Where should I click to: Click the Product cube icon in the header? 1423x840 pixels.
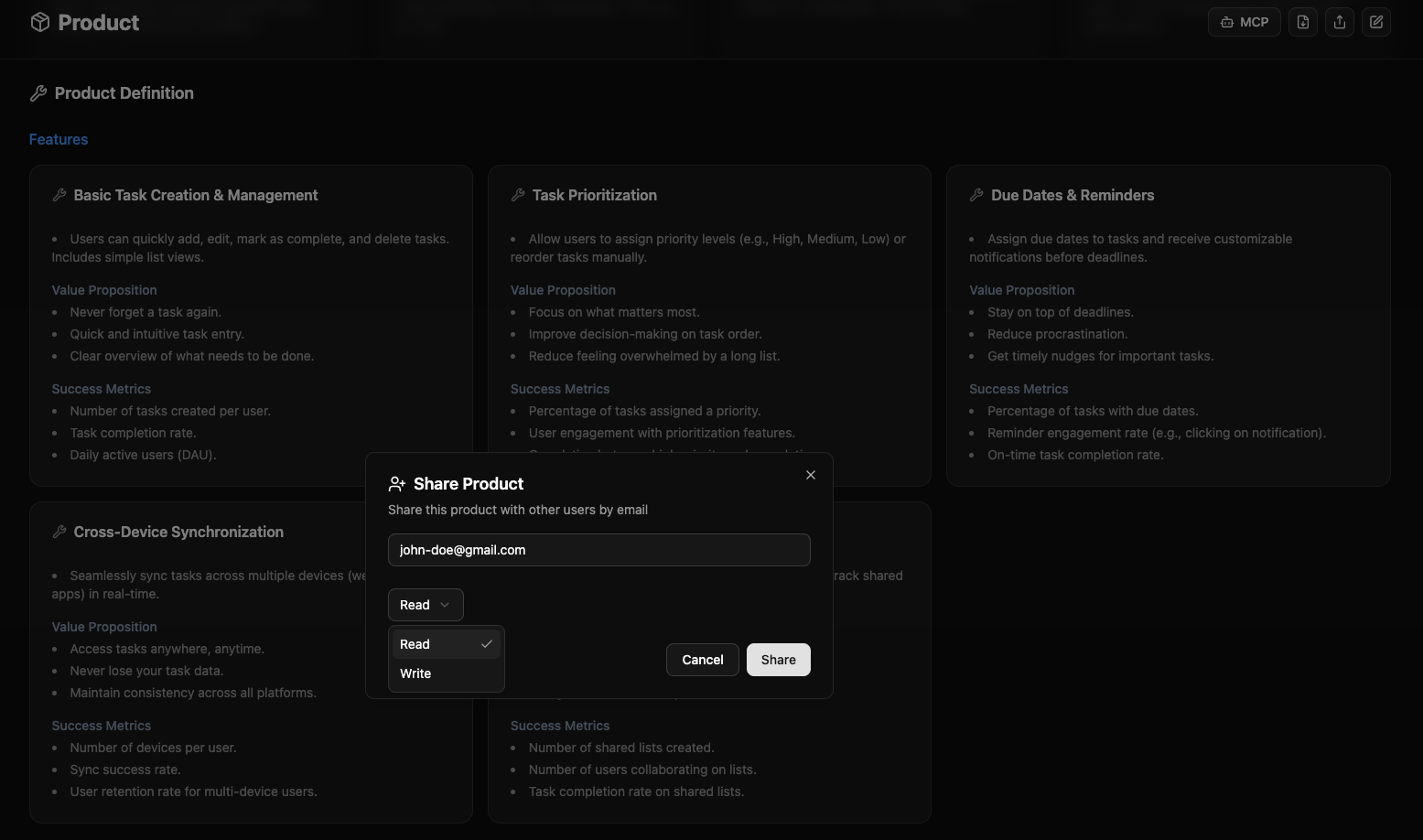tap(40, 21)
